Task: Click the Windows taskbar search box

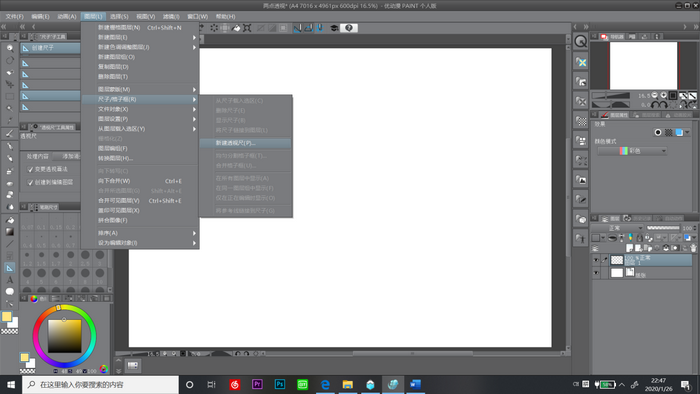Action: click(100, 384)
